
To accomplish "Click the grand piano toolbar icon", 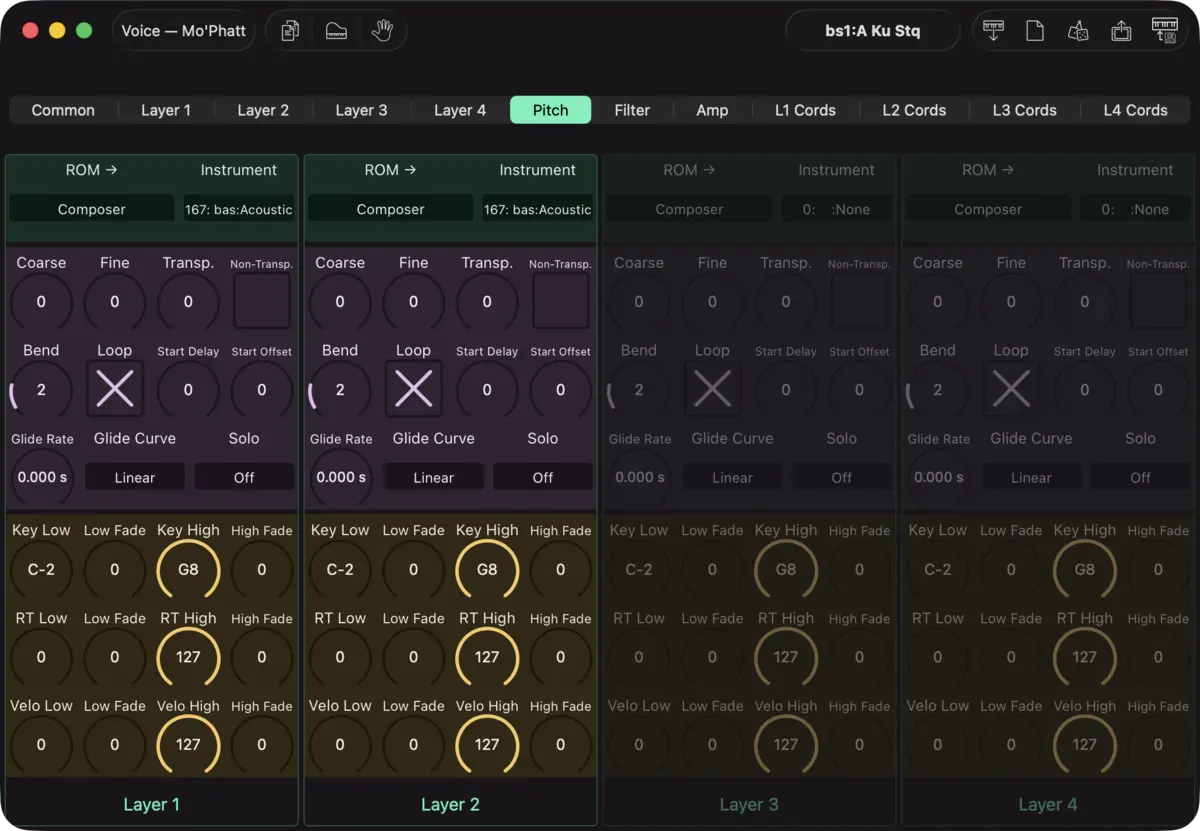I will pos(336,31).
